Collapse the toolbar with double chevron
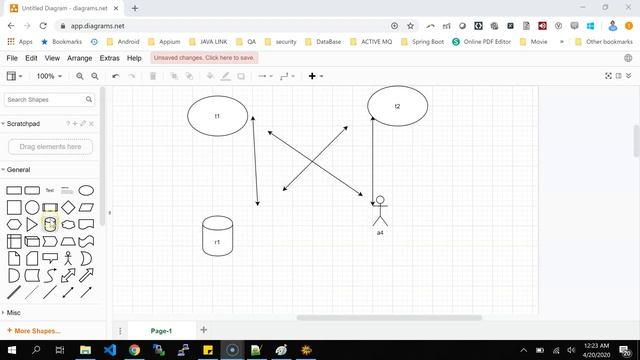640x360 pixels. [629, 76]
